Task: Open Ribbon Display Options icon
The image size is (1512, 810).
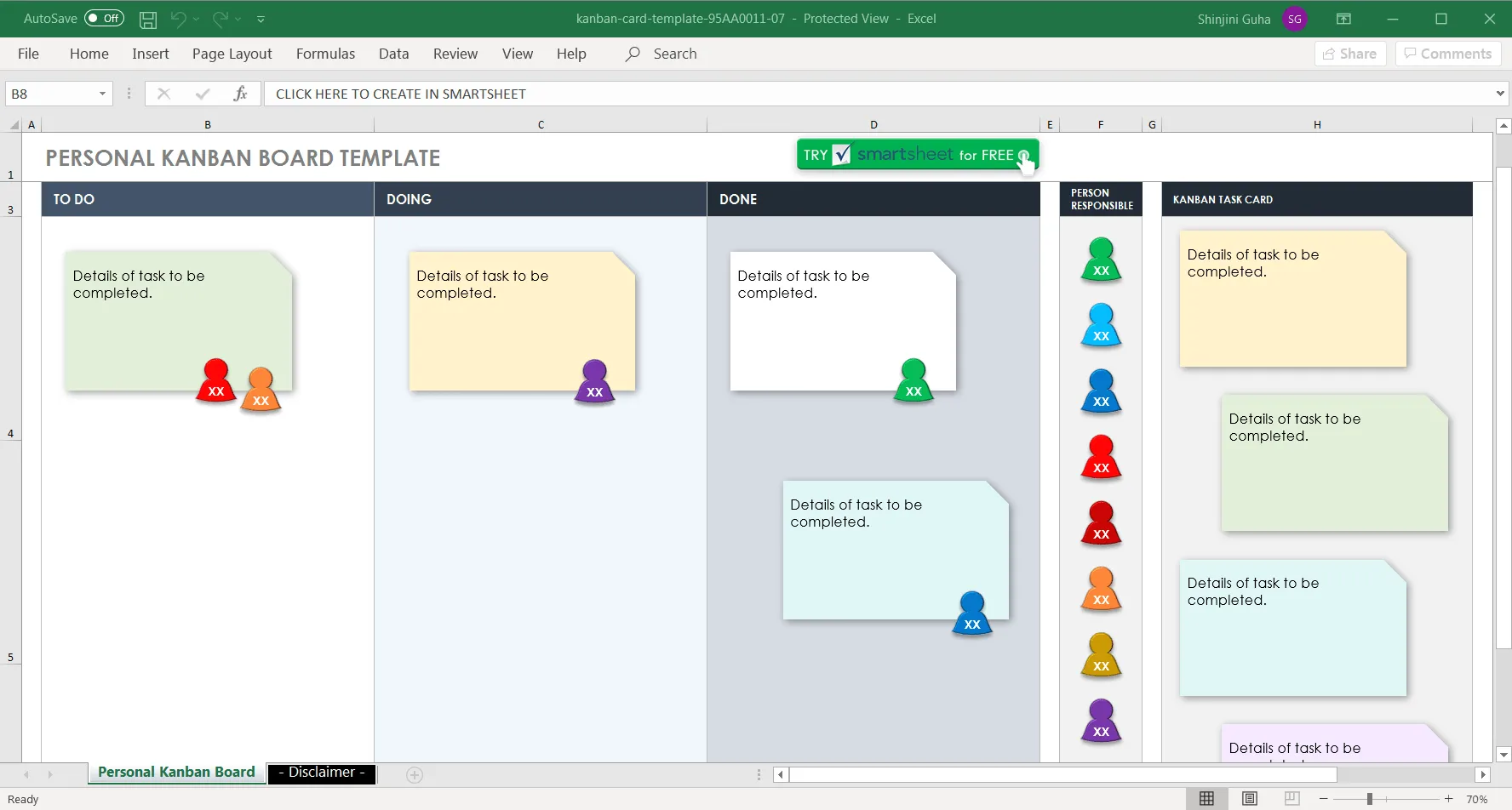Action: tap(1343, 19)
